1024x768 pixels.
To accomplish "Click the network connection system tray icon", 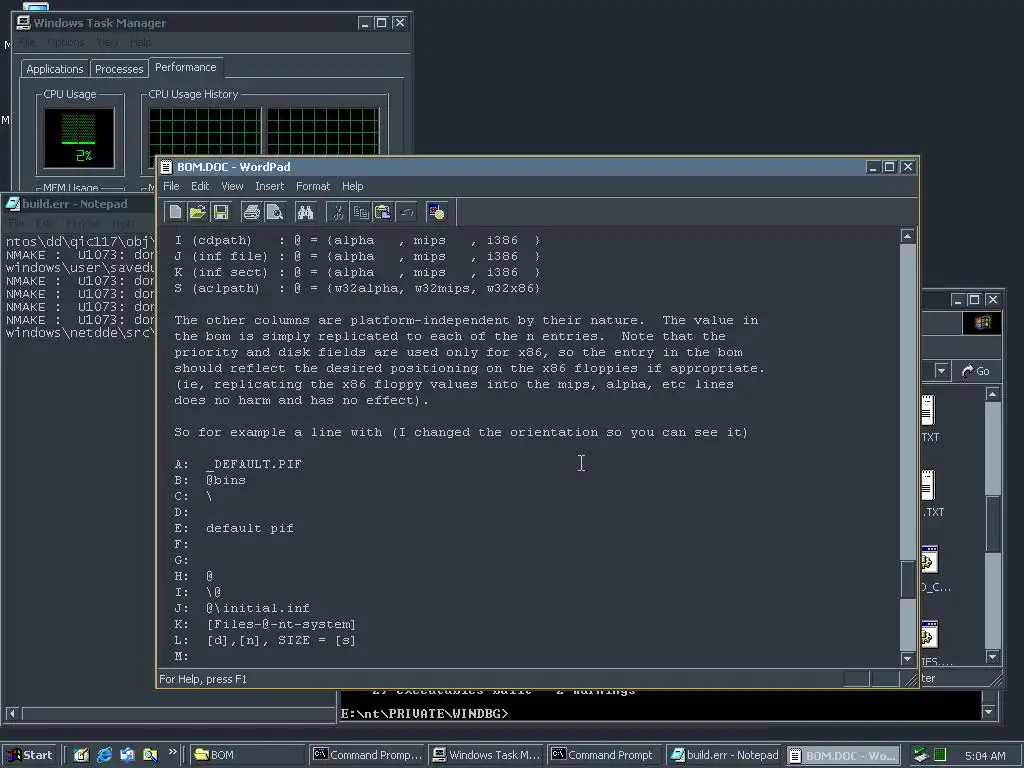I will [x=921, y=755].
